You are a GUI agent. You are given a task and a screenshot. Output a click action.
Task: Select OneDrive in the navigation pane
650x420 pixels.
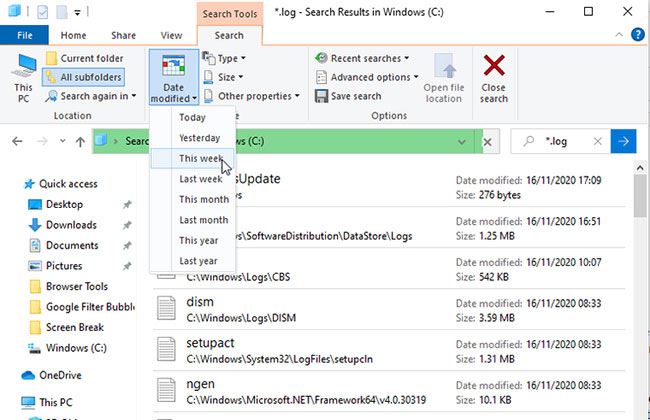(51, 375)
